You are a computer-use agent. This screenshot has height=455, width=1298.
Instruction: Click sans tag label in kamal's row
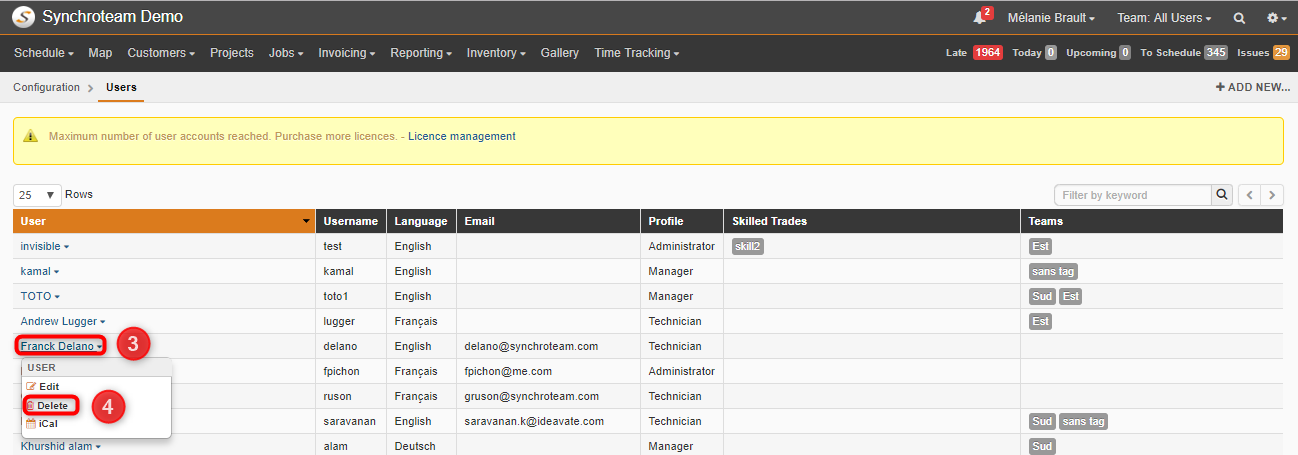tap(1053, 271)
